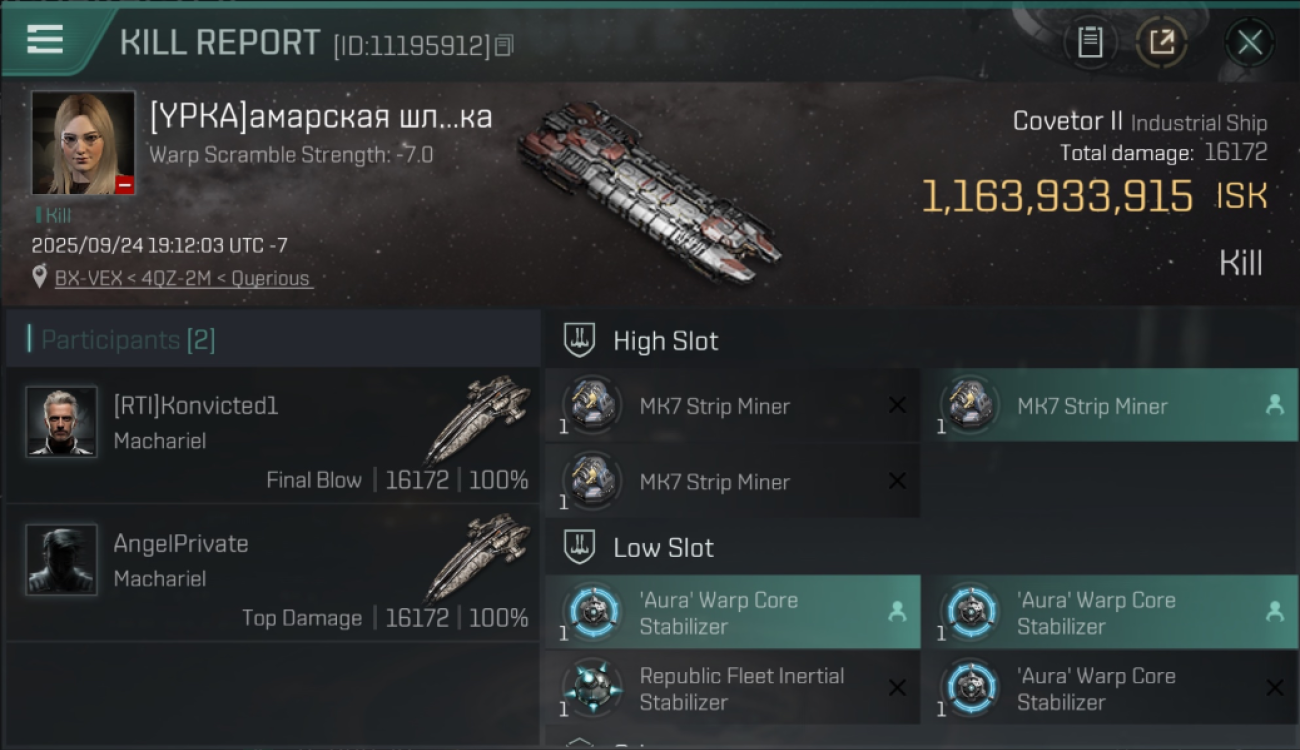
Task: Click the Covetor II ship name
Action: coord(1067,122)
